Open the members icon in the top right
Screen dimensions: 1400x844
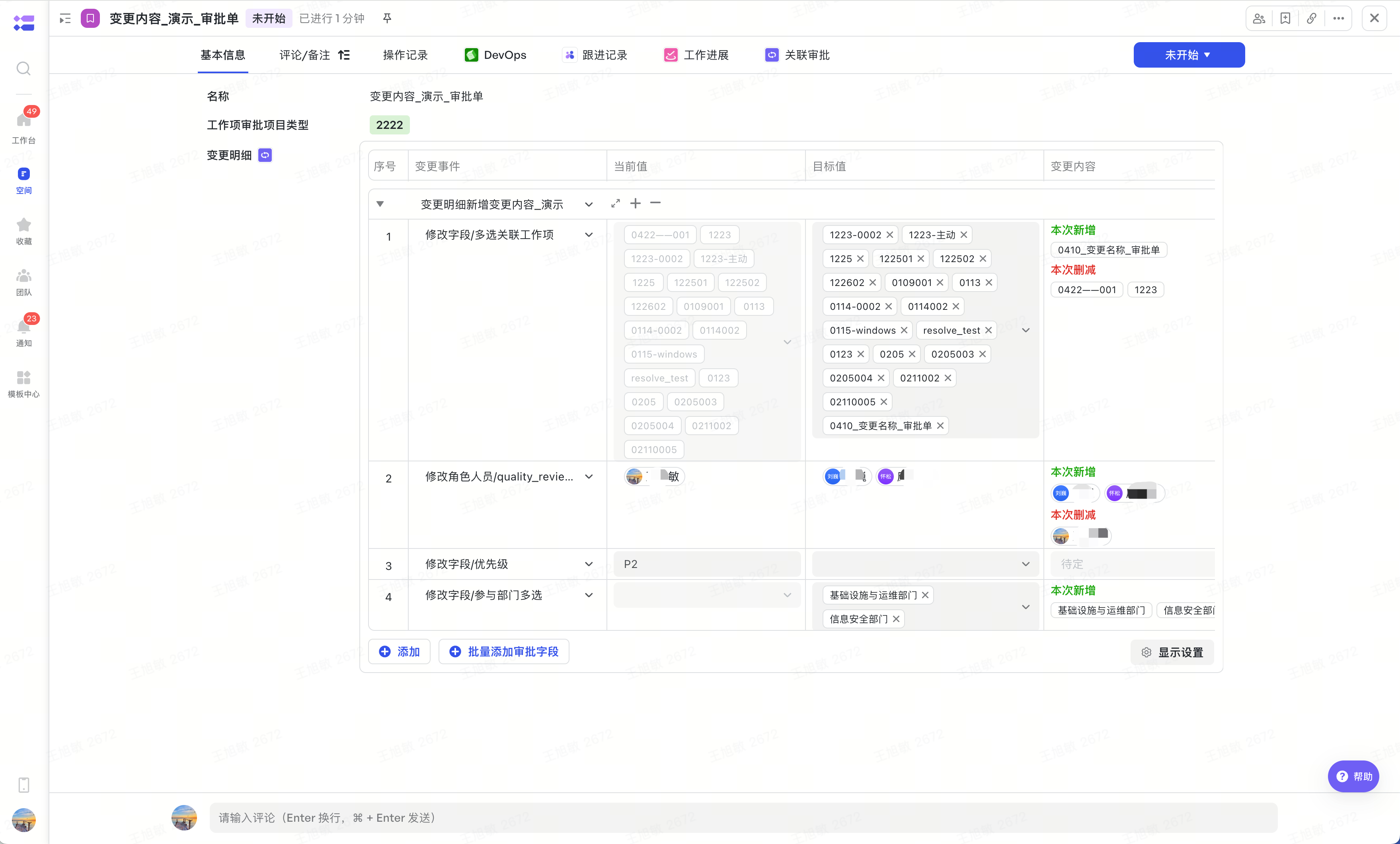click(x=1259, y=19)
